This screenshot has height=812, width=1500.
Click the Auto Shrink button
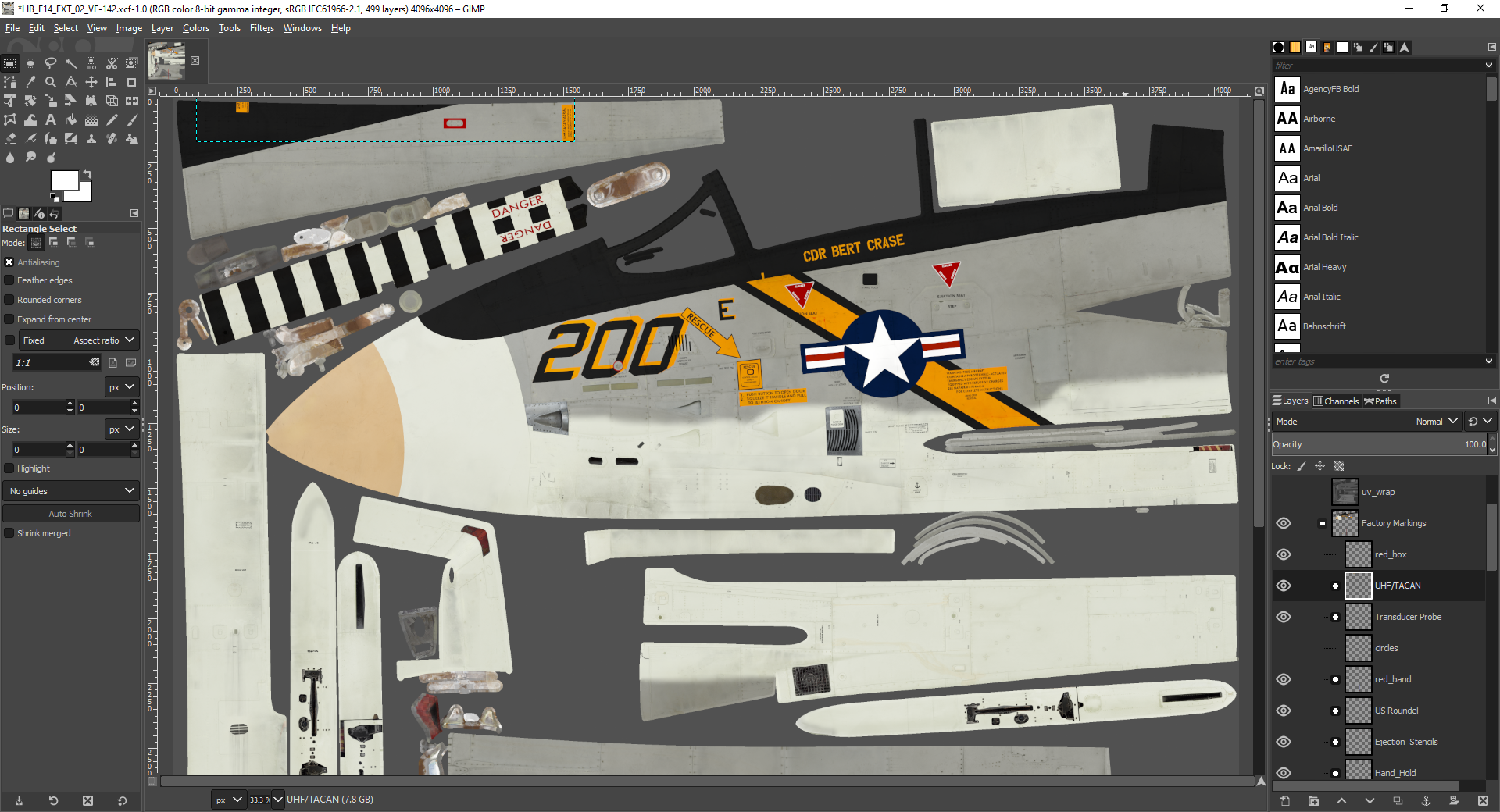(71, 514)
